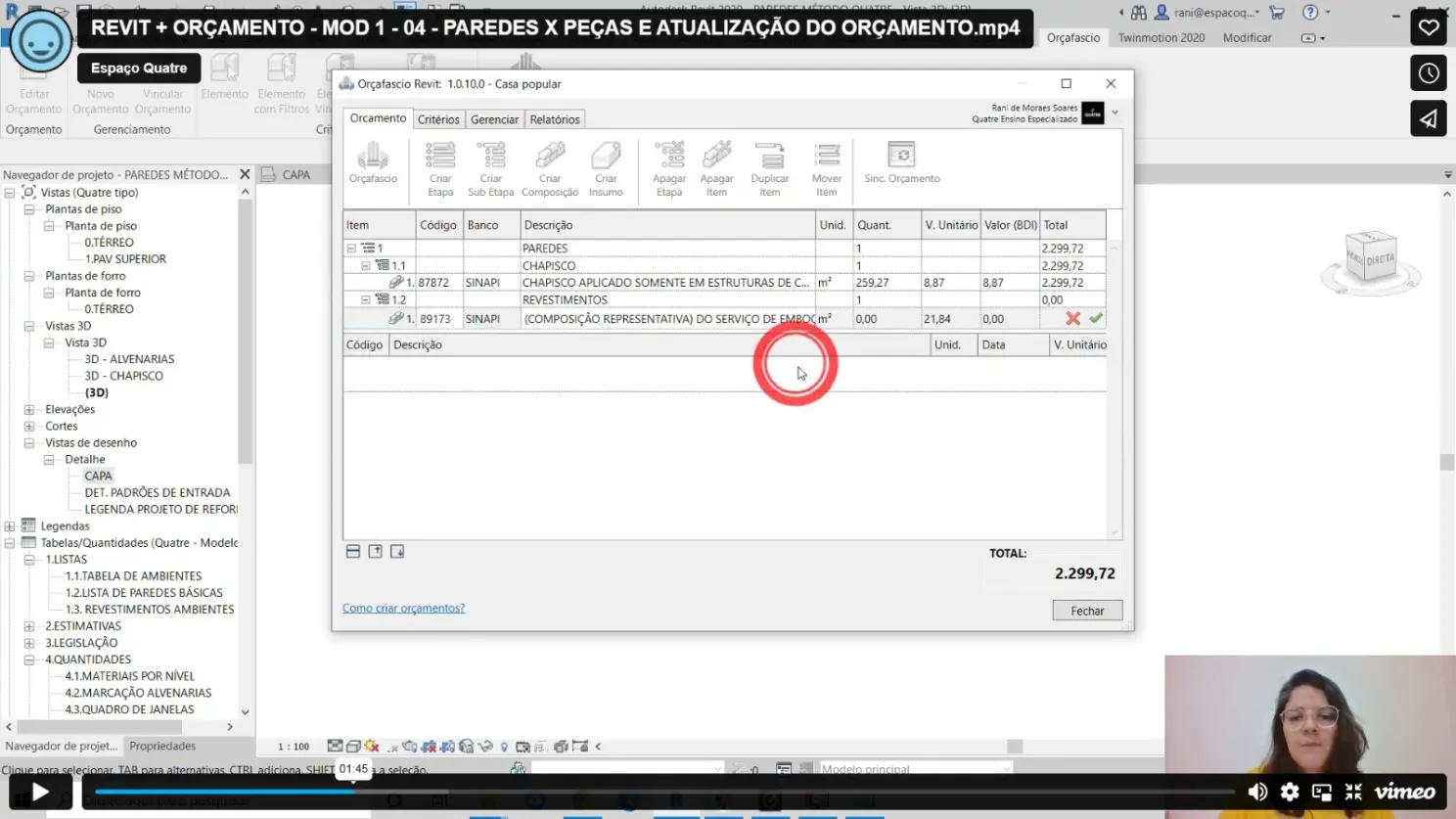Click the Criar Etapa tool
The height and width of the screenshot is (819, 1456).
440,169
